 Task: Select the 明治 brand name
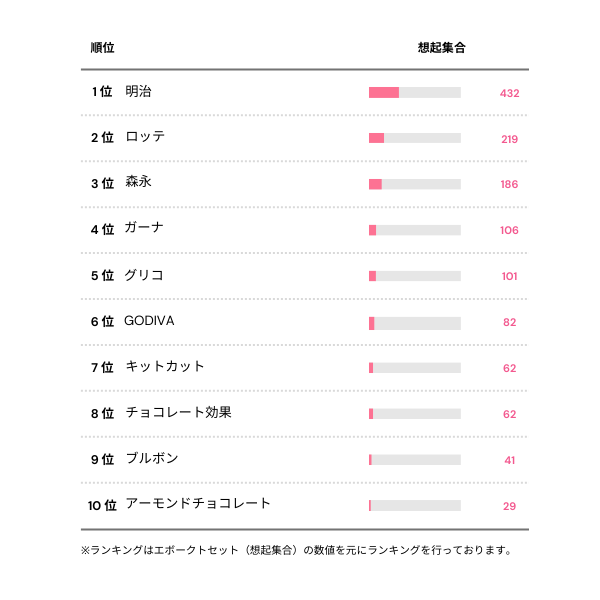pos(138,92)
